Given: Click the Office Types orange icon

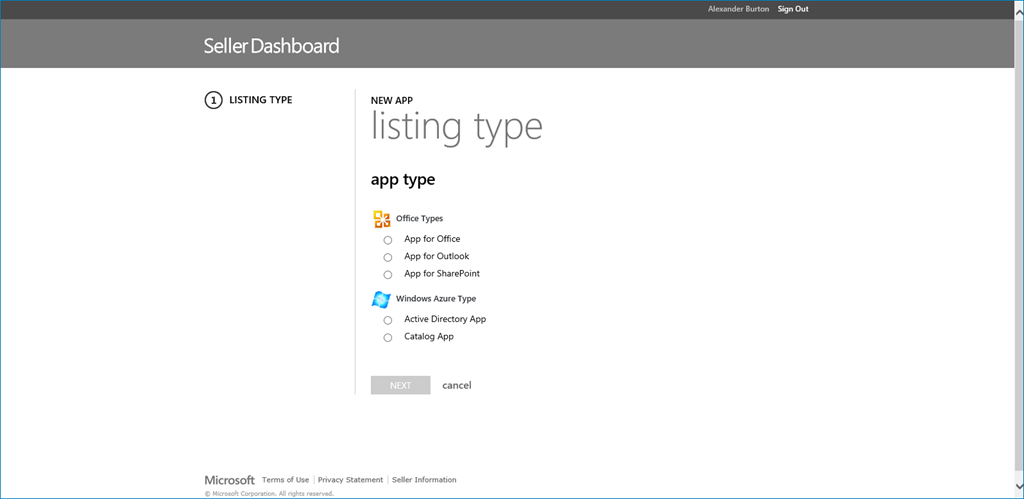Looking at the screenshot, I should (x=381, y=219).
